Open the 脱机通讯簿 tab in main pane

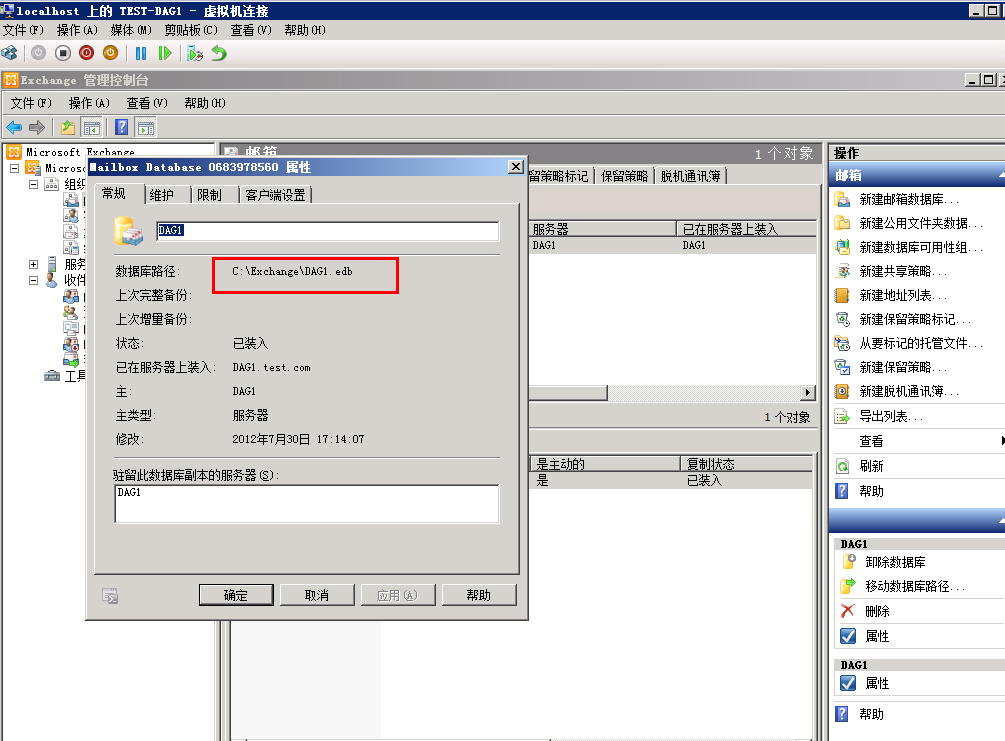click(690, 176)
